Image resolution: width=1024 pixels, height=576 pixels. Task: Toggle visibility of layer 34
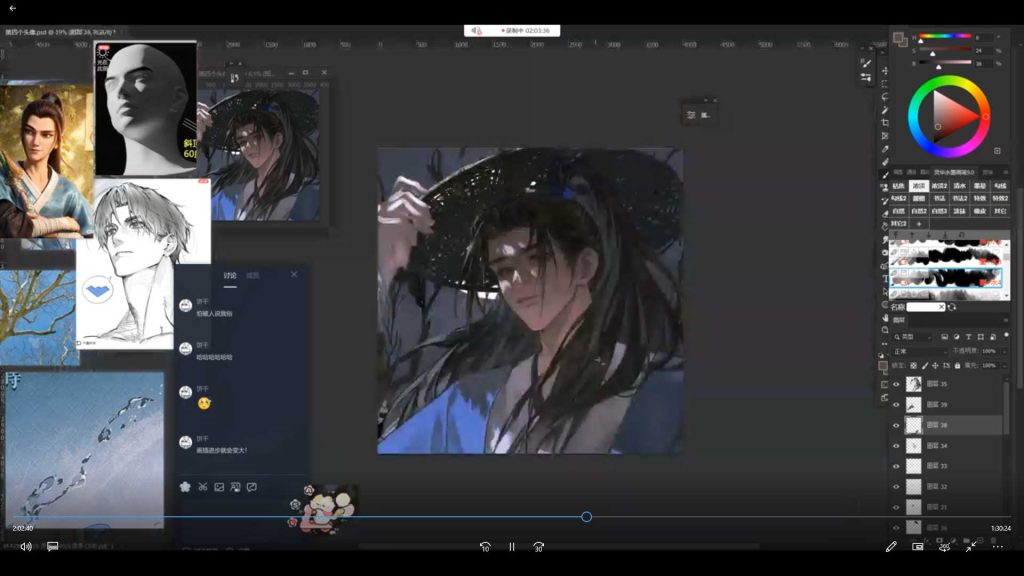coord(896,446)
